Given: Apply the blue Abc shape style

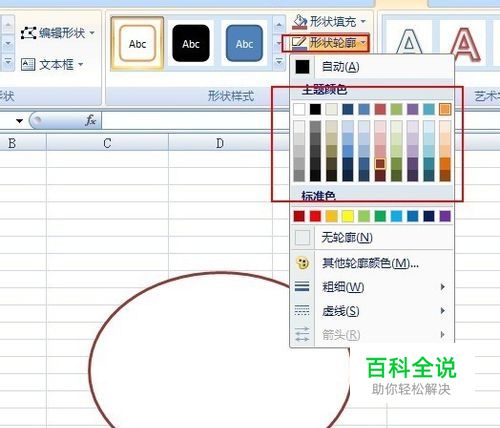Looking at the screenshot, I should coord(244,44).
